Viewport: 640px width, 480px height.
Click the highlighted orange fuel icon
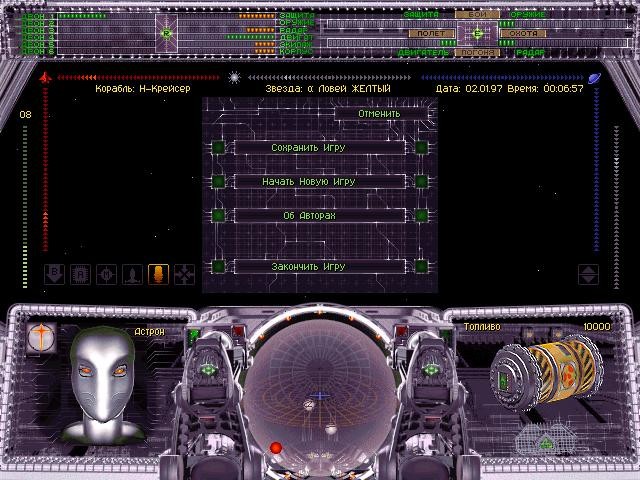tap(159, 274)
